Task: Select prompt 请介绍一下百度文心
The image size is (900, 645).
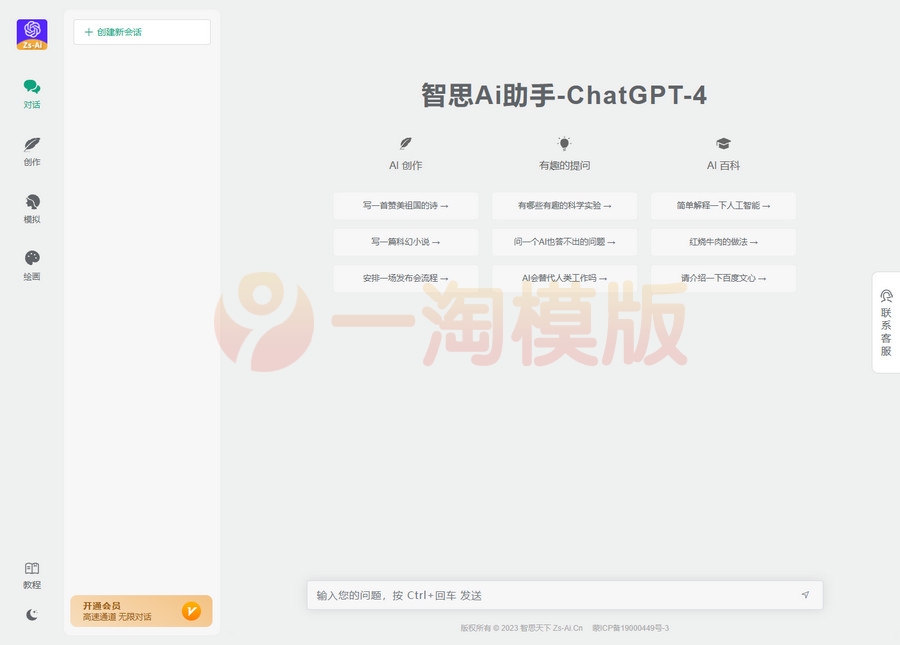Action: point(723,278)
